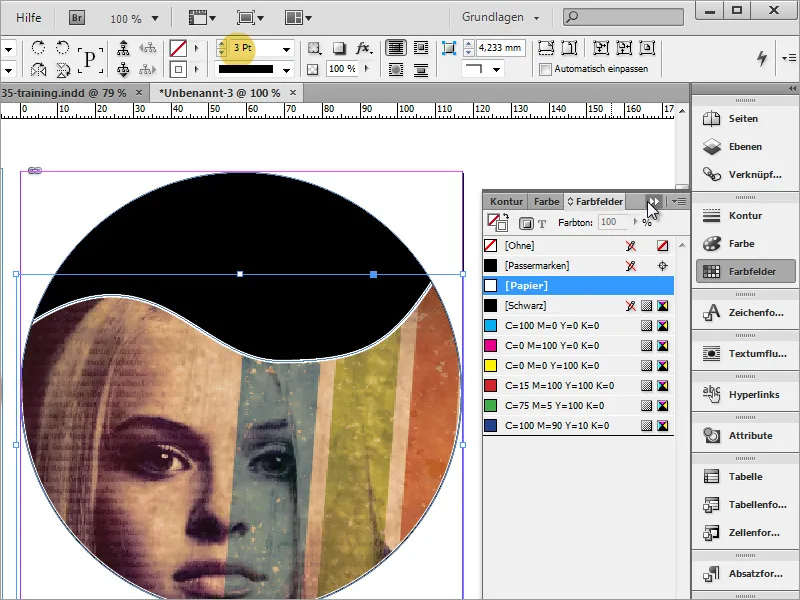Rotate 90° counter-clockwise icon in control bar
The height and width of the screenshot is (600, 800).
(x=62, y=48)
